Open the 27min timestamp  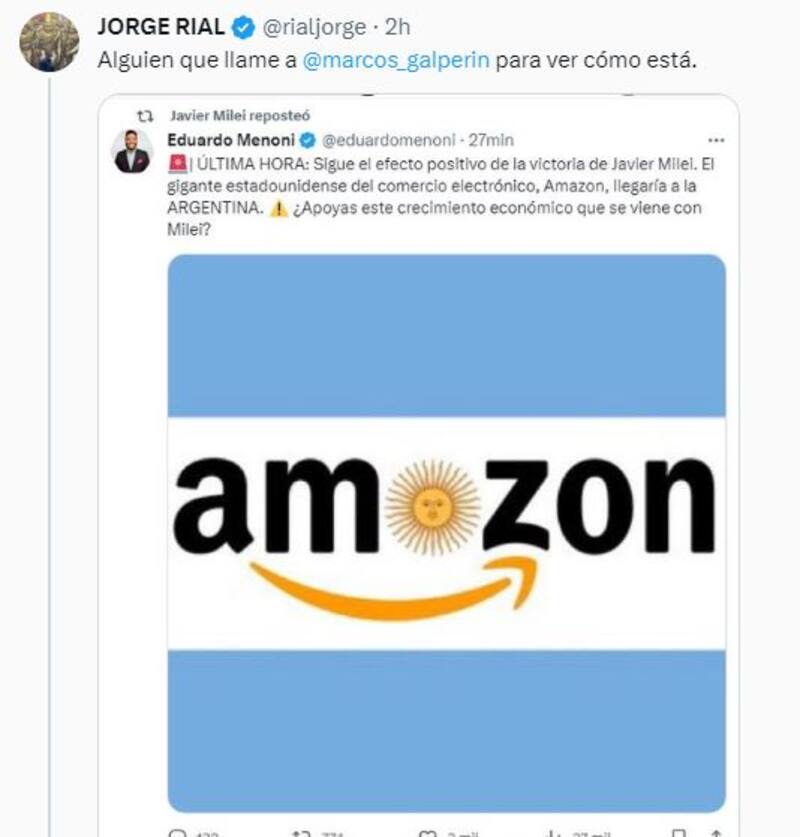491,140
